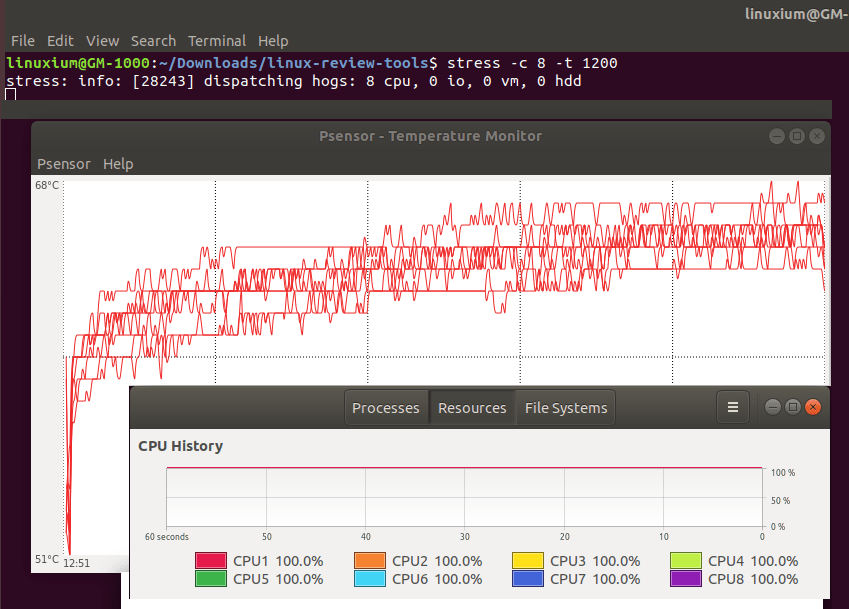849x609 pixels.
Task: Open the terminal View menu
Action: click(x=102, y=41)
